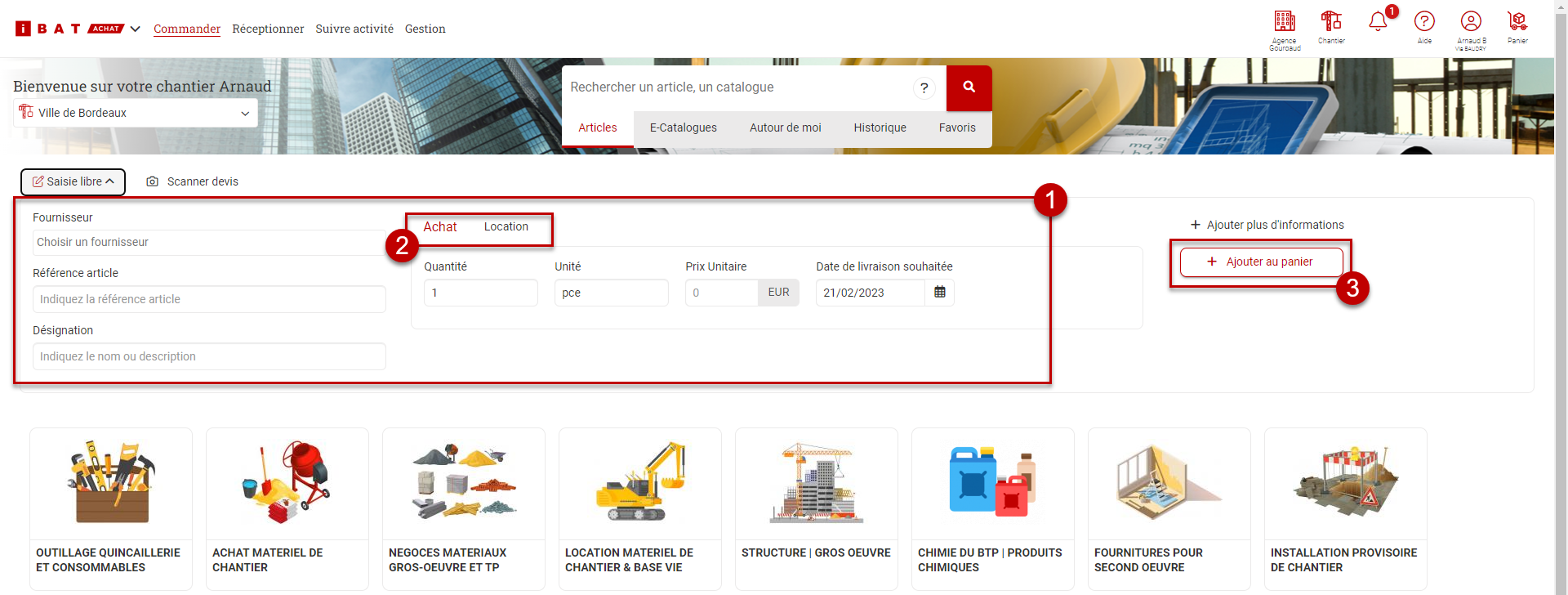Viewport: 1568px width, 595px height.
Task: Click the Référence article input field
Action: pyautogui.click(x=209, y=299)
